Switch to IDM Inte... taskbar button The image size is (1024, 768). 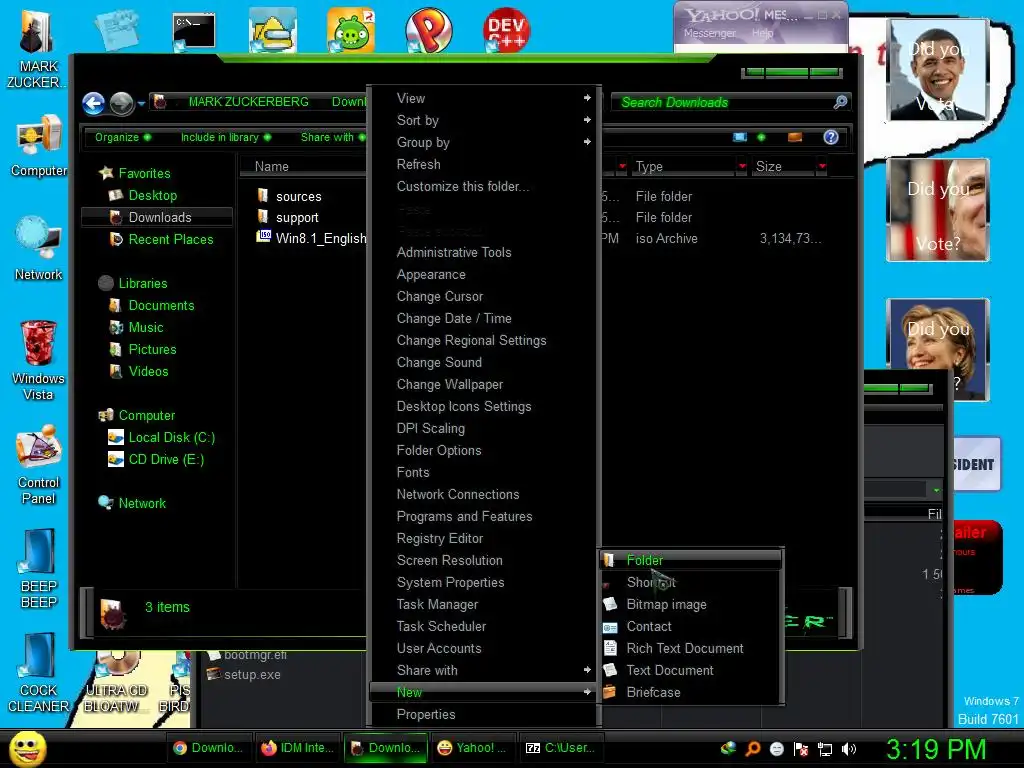pos(296,748)
